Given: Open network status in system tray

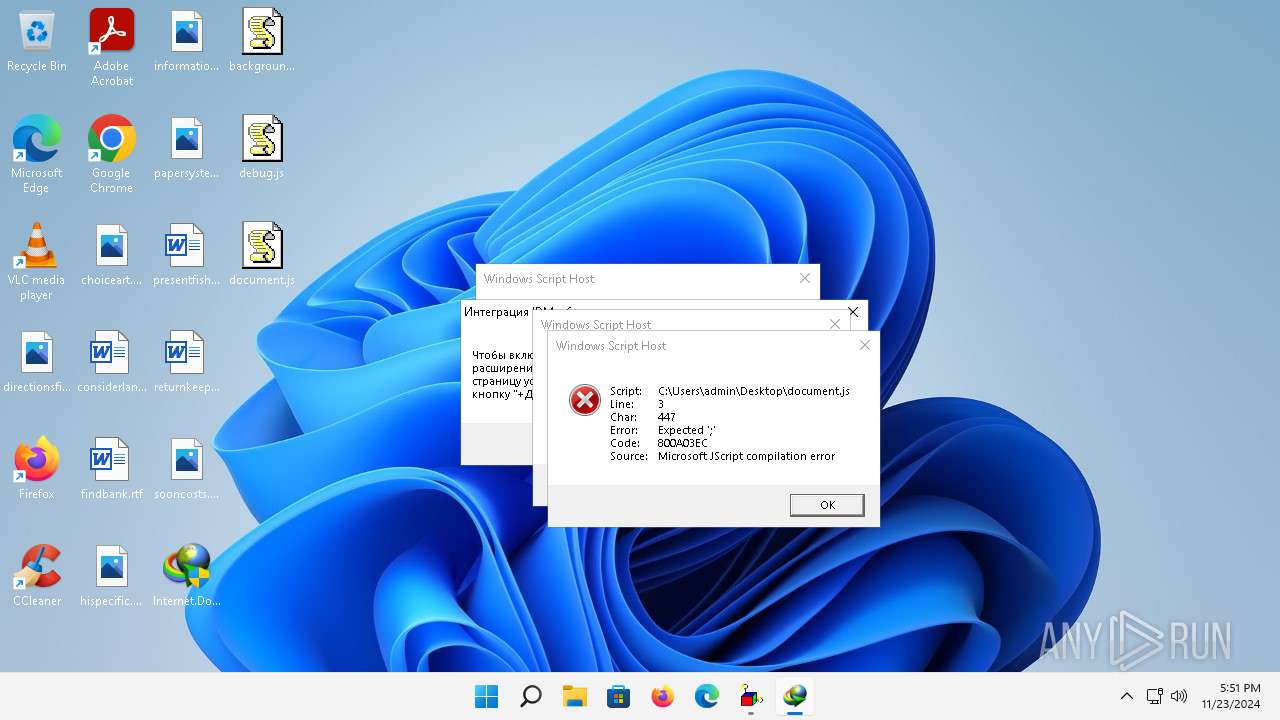Looking at the screenshot, I should click(1154, 696).
